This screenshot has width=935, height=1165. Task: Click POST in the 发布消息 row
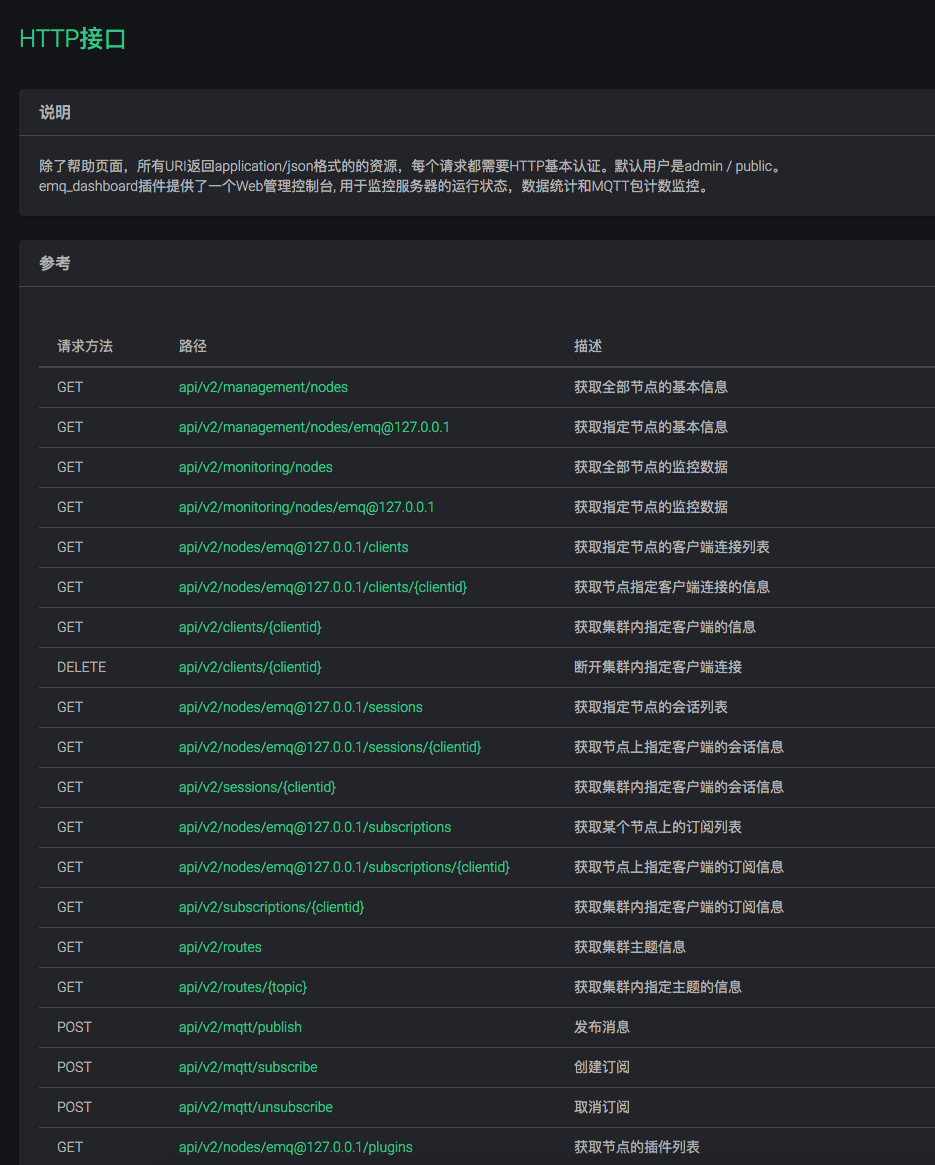coord(74,1028)
